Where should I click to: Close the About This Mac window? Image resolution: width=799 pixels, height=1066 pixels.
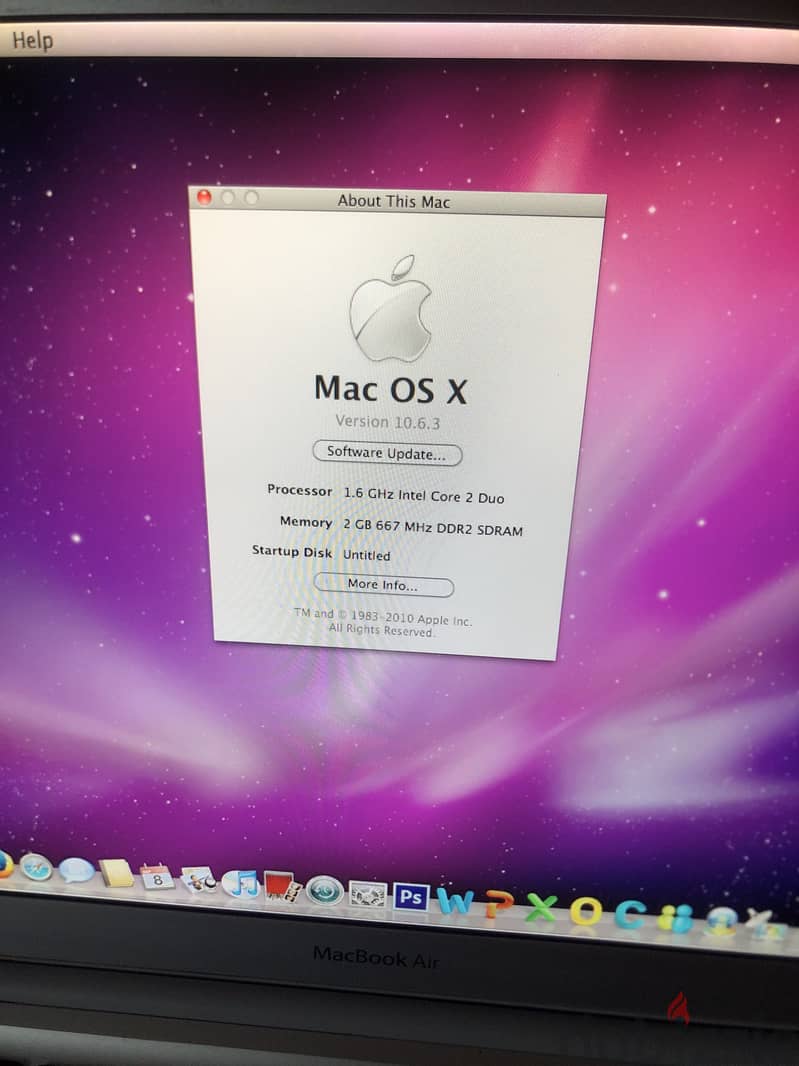[x=204, y=197]
